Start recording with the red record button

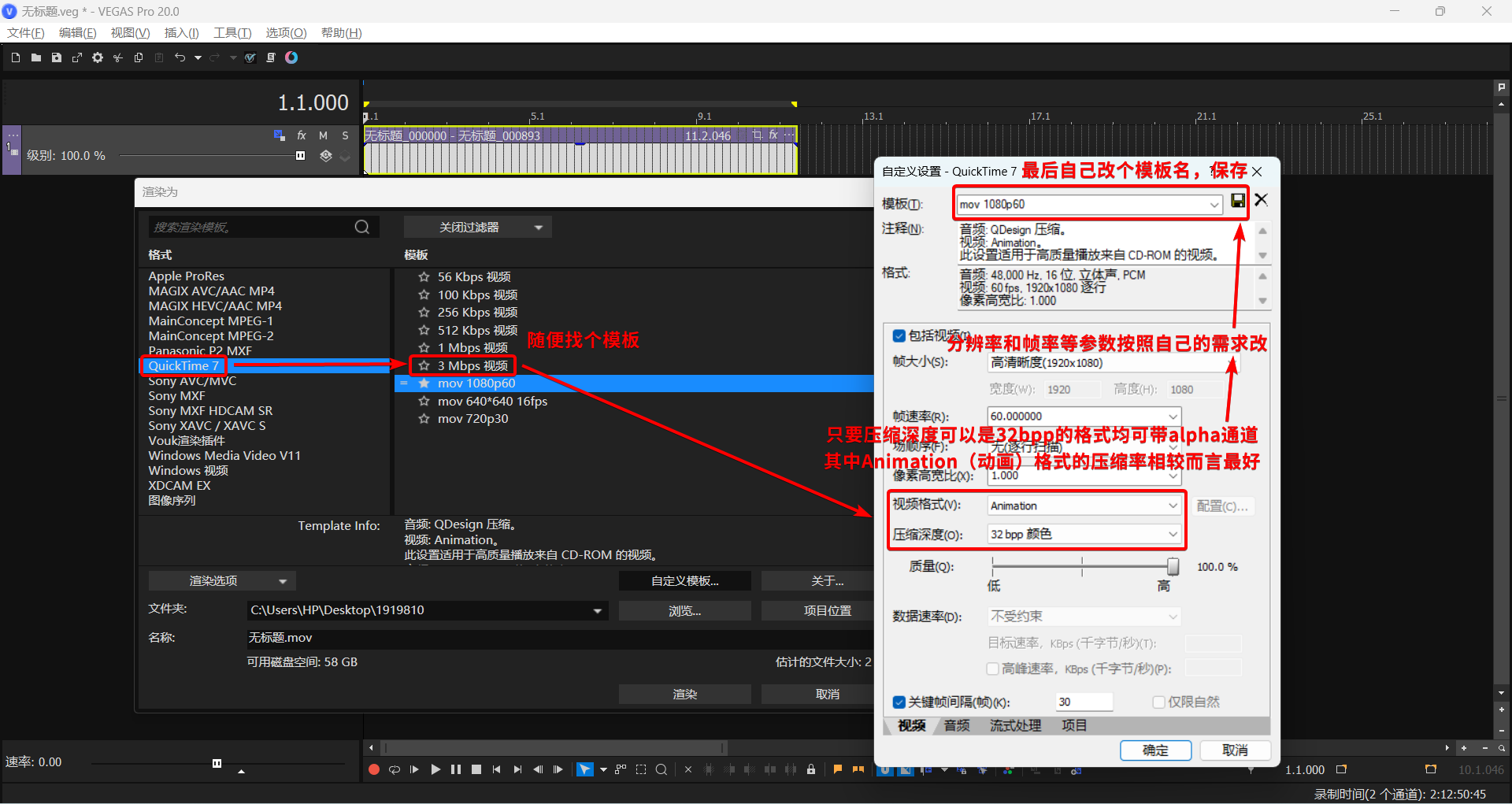coord(373,769)
